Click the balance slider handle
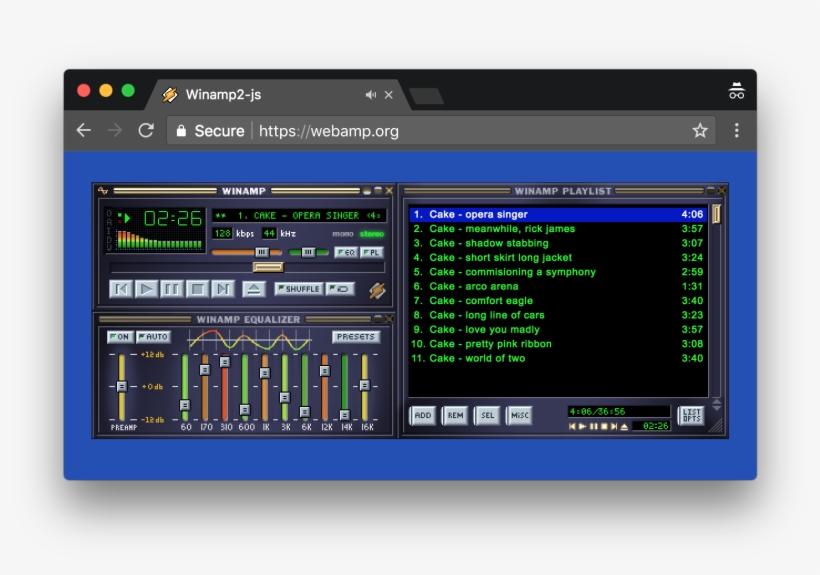820x575 pixels. coord(309,252)
